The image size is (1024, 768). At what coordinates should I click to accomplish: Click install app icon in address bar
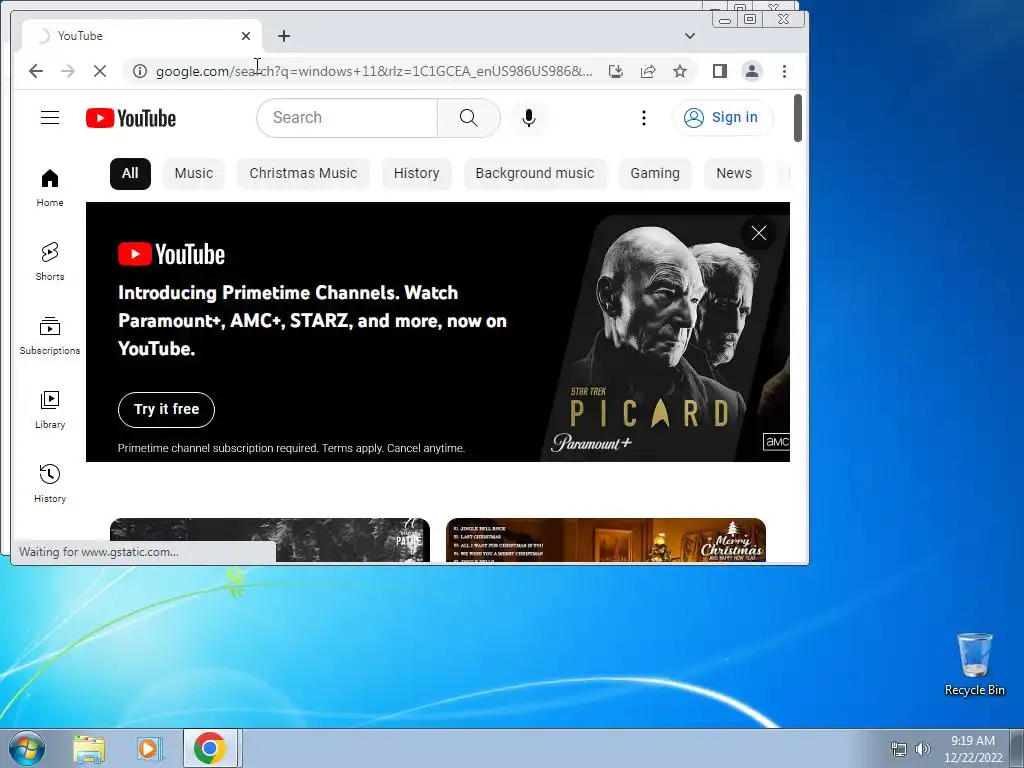coord(615,71)
